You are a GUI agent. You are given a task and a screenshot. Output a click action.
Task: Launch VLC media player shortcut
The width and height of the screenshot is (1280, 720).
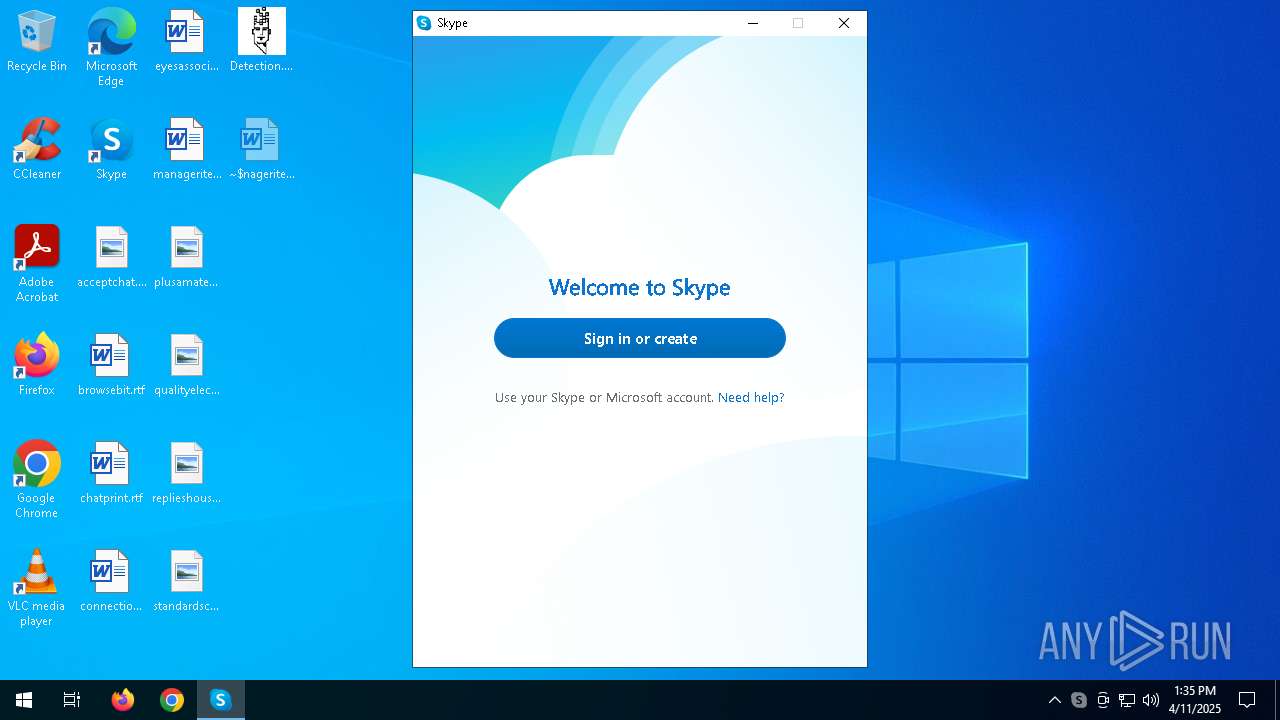tap(37, 588)
